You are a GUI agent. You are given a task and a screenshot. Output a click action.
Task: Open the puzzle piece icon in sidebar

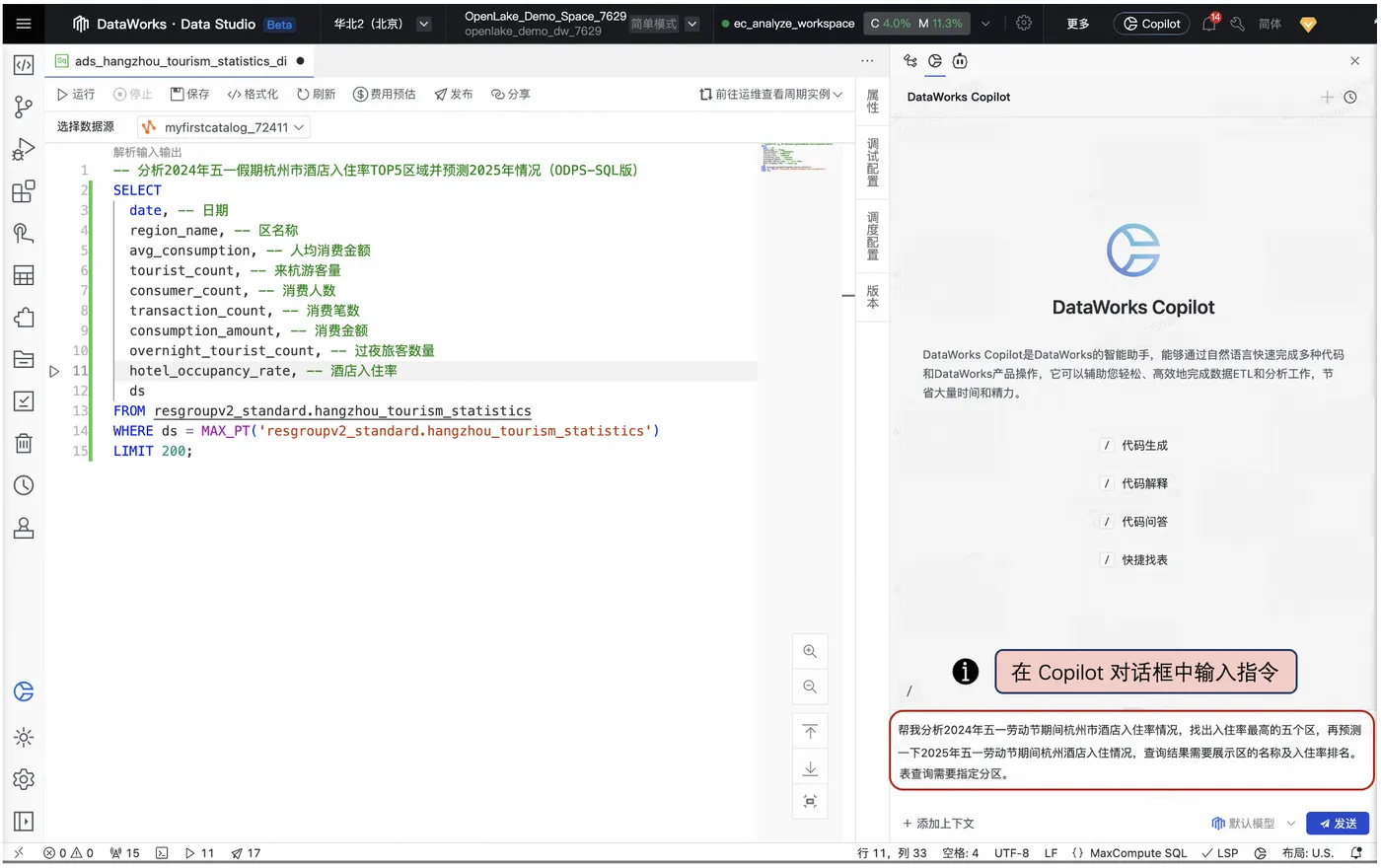click(24, 318)
